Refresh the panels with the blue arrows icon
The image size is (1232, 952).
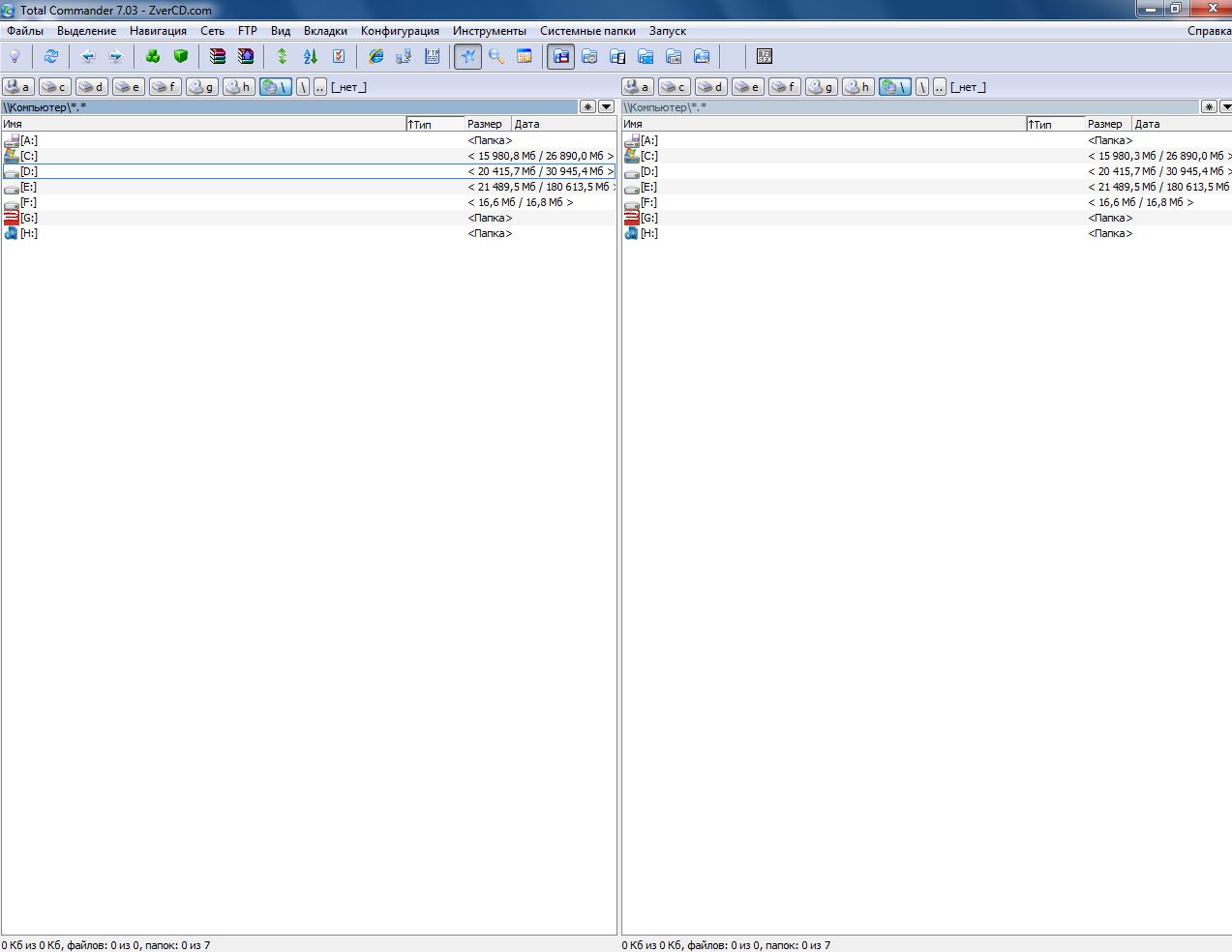[51, 56]
